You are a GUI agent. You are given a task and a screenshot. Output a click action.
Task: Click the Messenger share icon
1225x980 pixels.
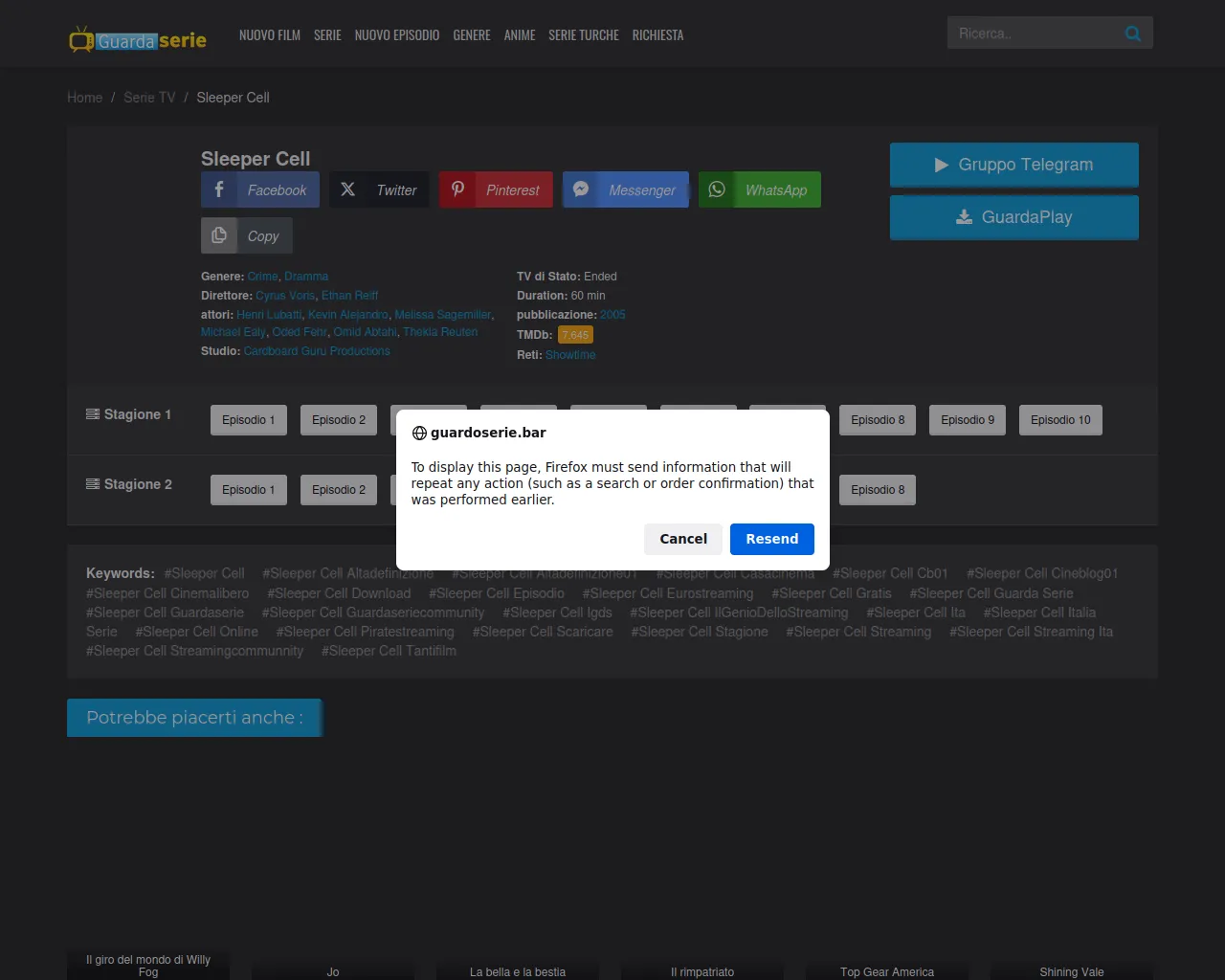click(x=580, y=189)
